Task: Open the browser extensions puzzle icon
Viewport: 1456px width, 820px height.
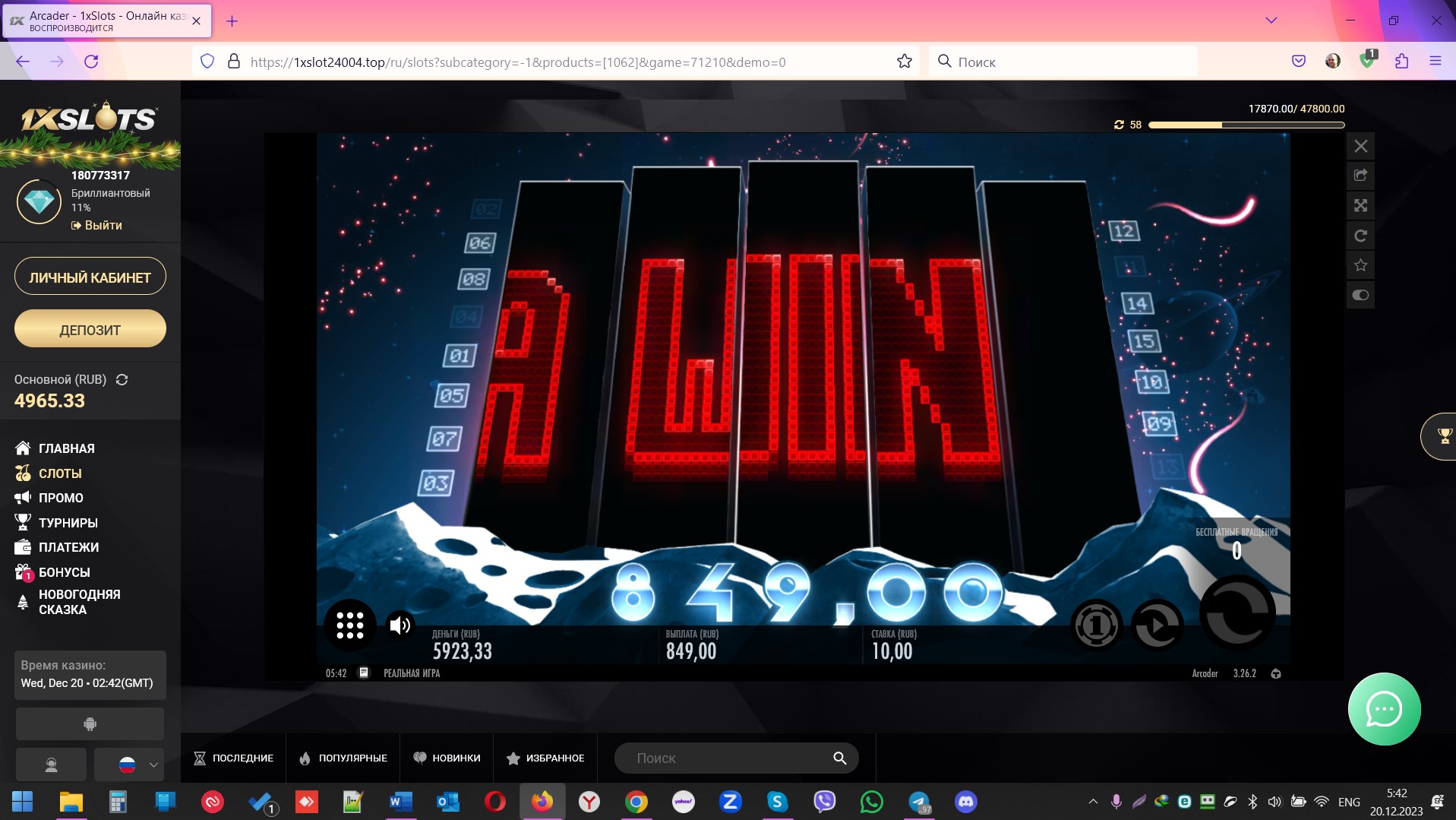Action: click(x=1402, y=62)
